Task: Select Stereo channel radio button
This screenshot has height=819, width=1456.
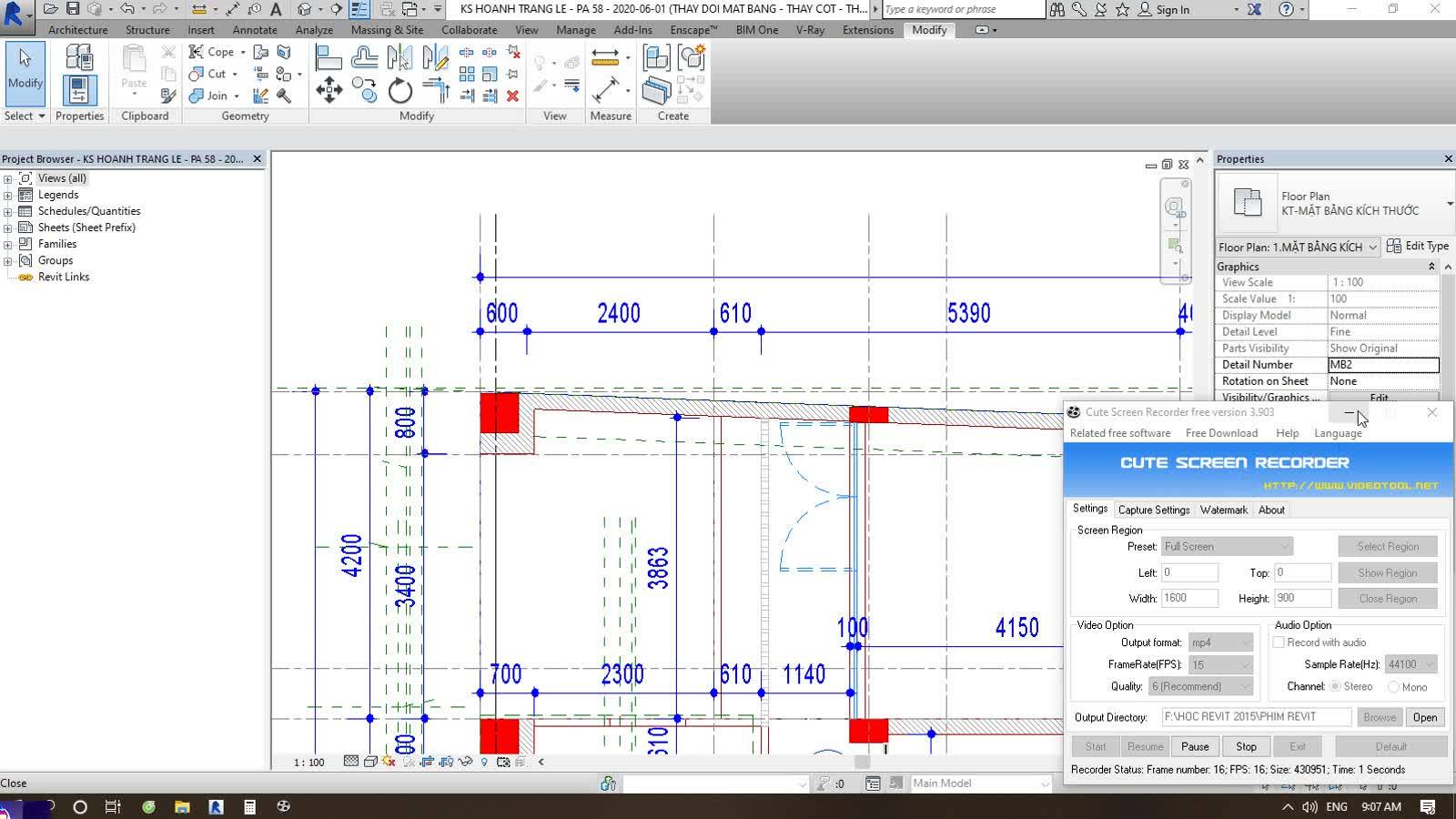Action: tap(1336, 686)
